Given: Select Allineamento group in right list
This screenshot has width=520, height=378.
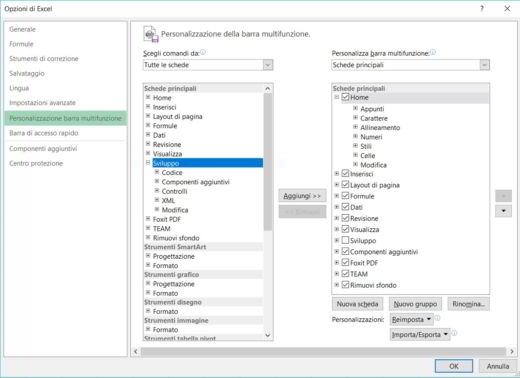Looking at the screenshot, I should [x=380, y=127].
